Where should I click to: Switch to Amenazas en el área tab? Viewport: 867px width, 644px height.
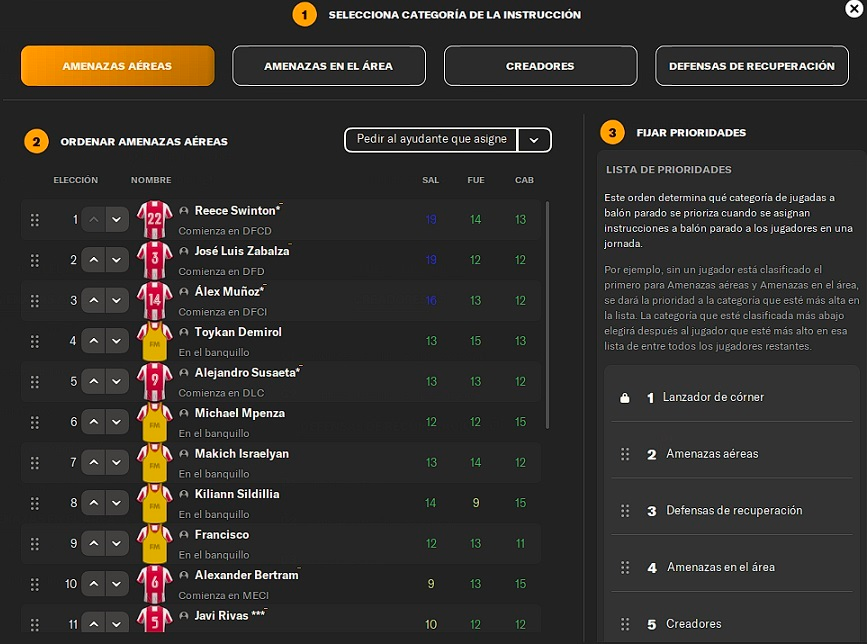(329, 66)
